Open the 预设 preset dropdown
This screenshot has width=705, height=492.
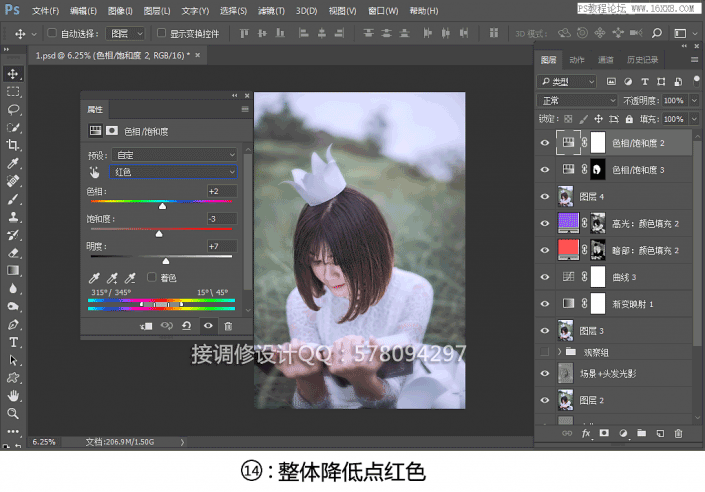click(174, 155)
